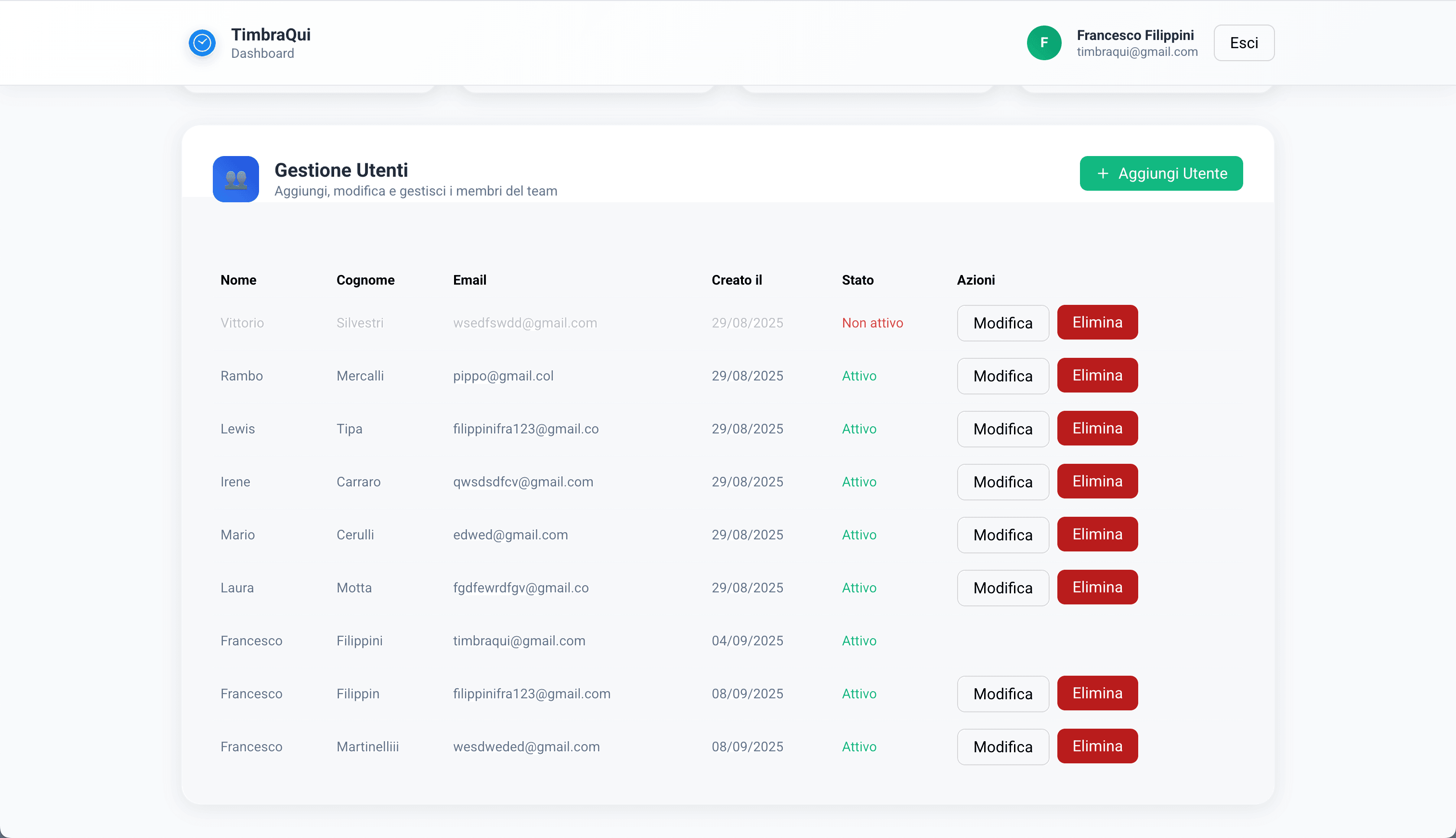Click the green F avatar of Francesco Filippini

point(1044,42)
